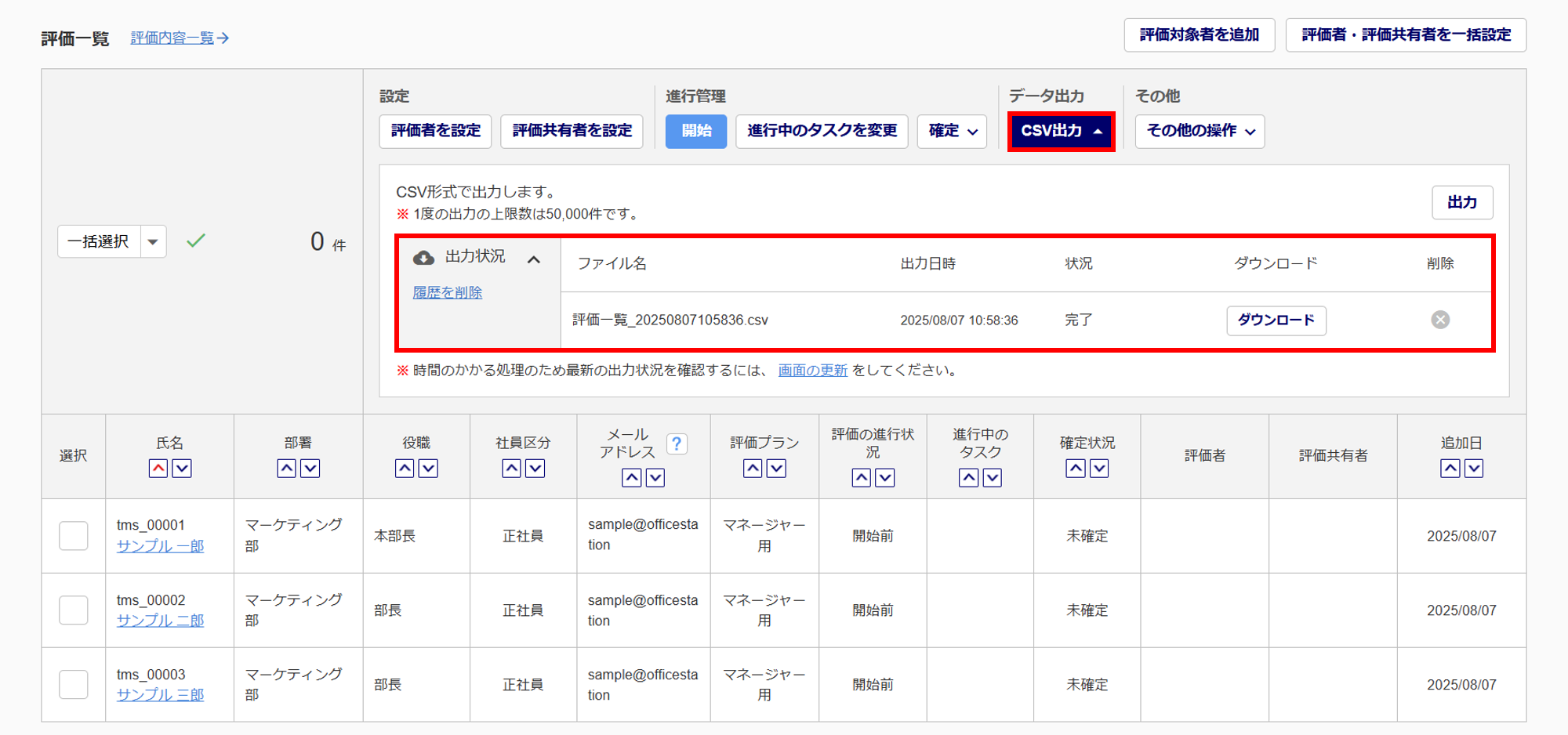Screen dimensions: 1568x735
Task: Open サンプル 三郎 profile link
Action: click(161, 695)
